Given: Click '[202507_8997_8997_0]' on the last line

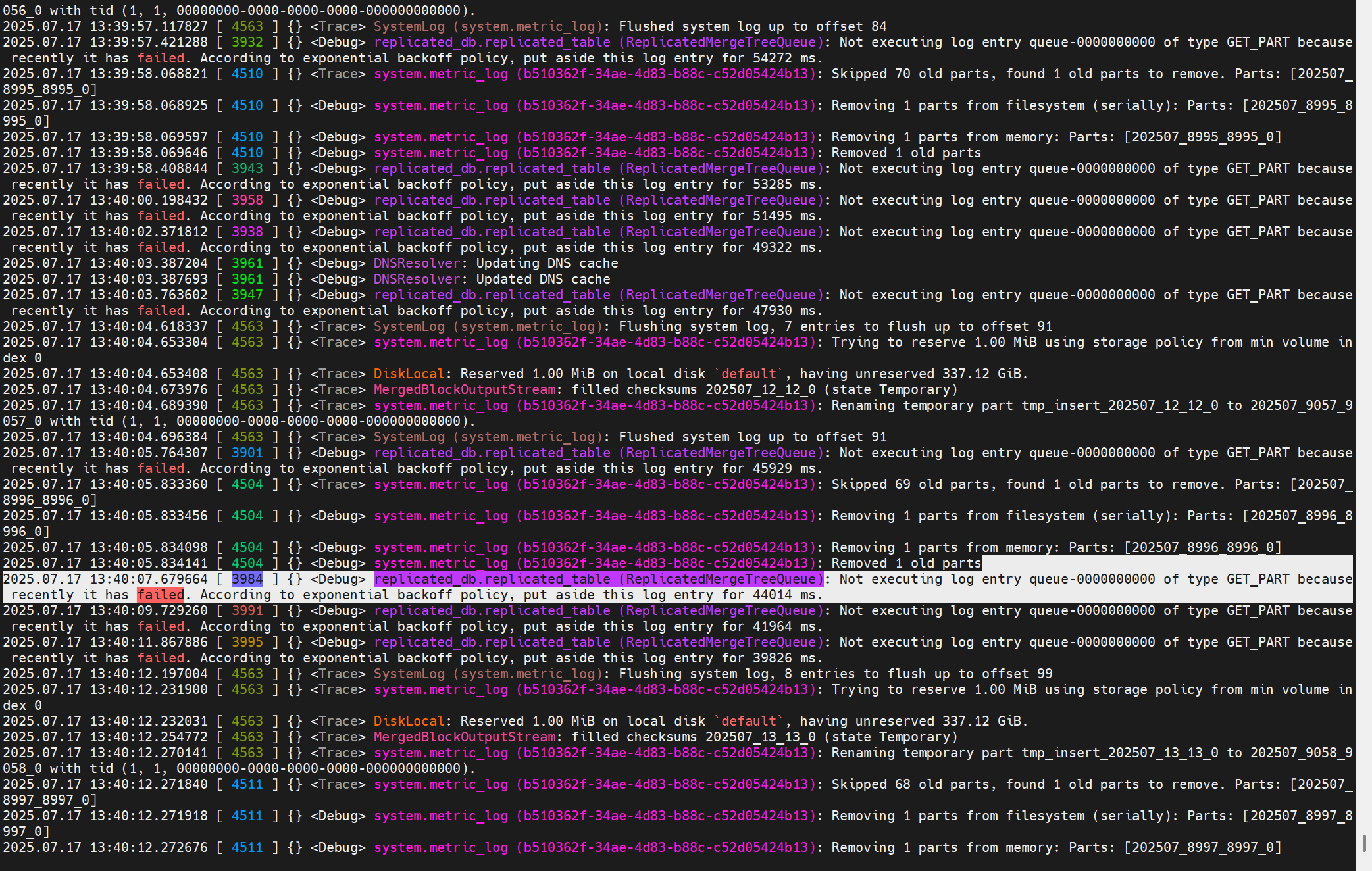Looking at the screenshot, I should pyautogui.click(x=1203, y=847).
